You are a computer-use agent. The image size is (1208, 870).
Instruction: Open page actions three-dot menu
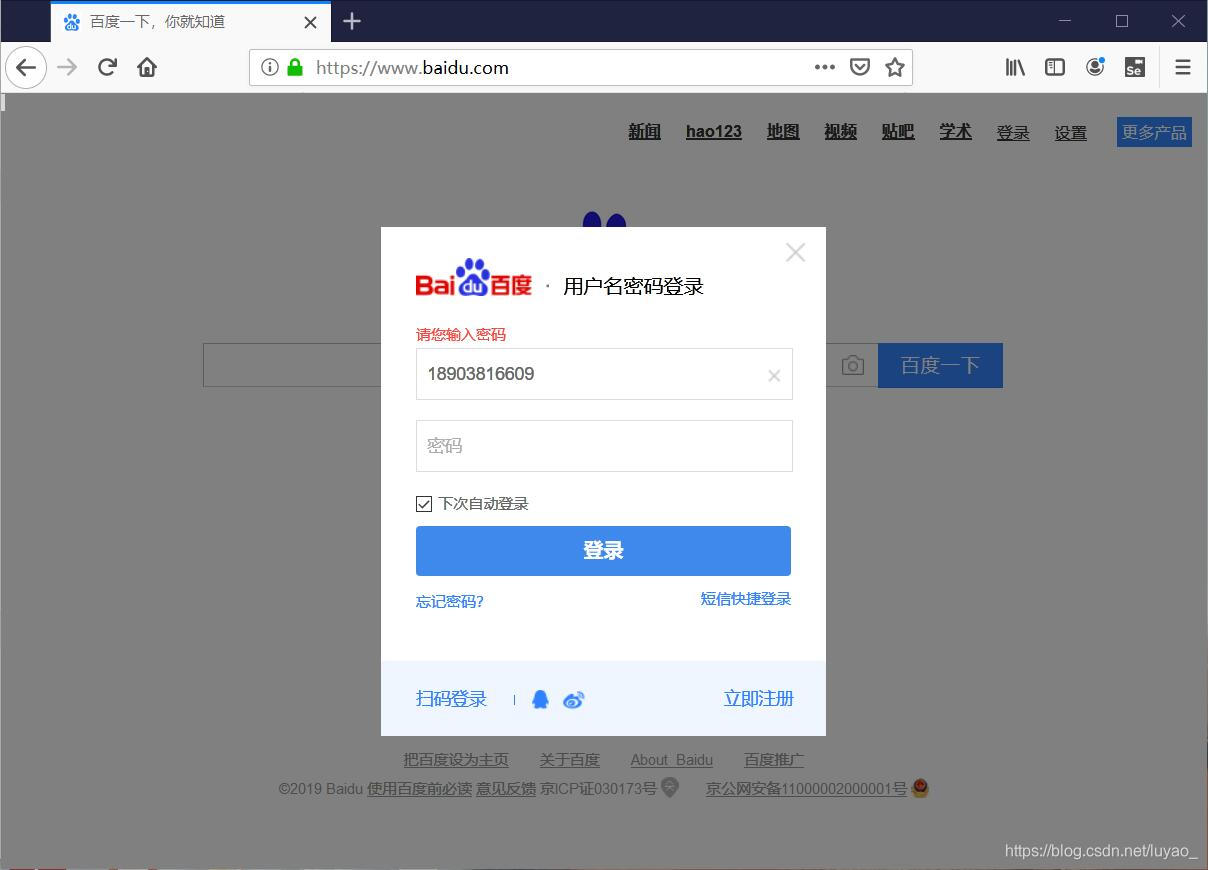(x=824, y=67)
